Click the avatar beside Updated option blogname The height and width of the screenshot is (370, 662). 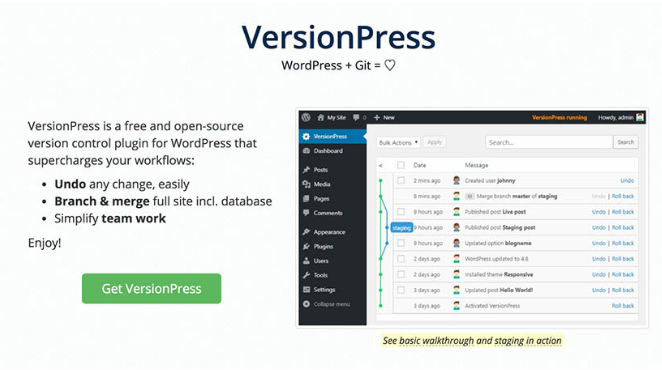coord(456,243)
